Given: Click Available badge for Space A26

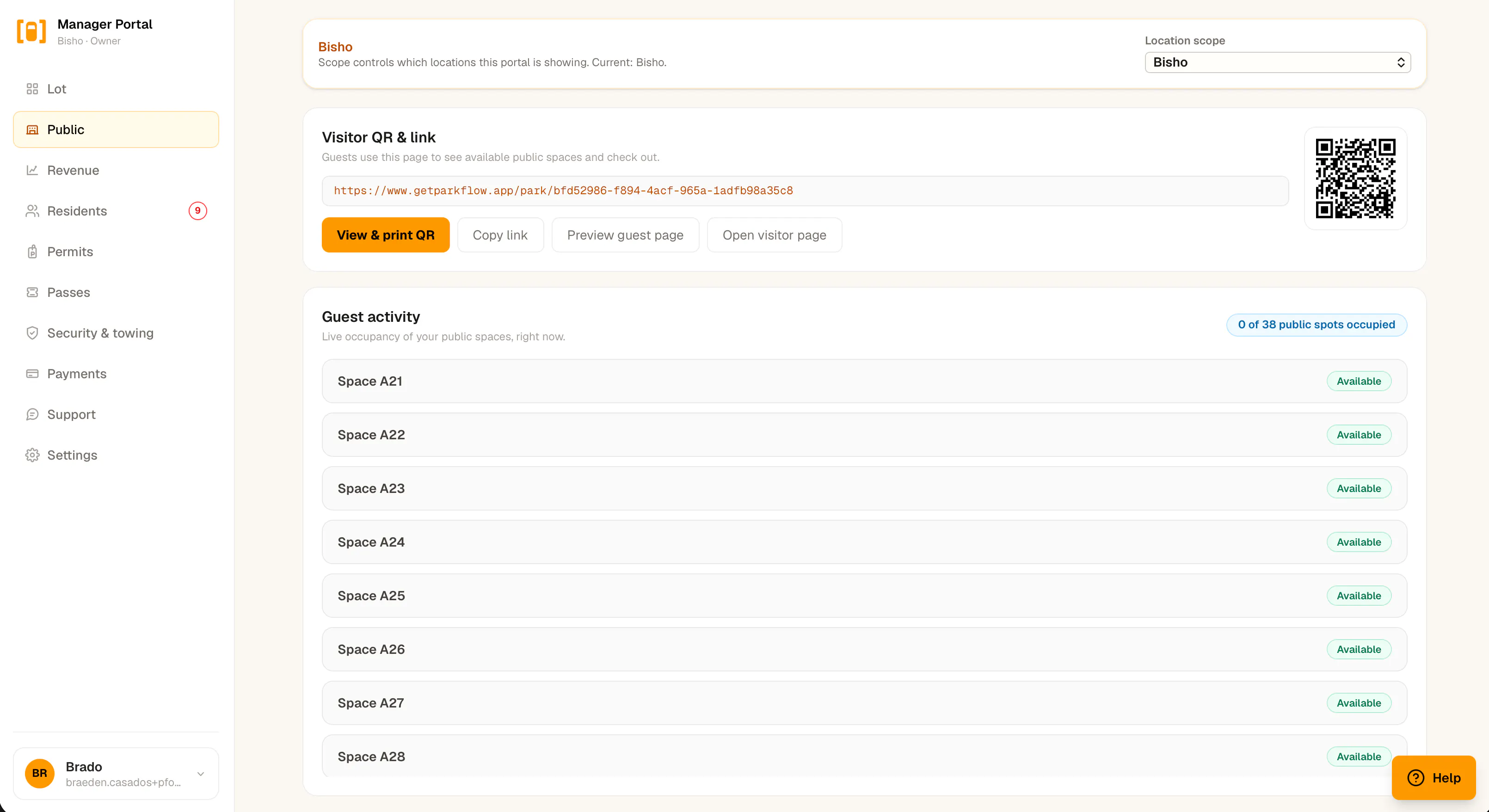Looking at the screenshot, I should point(1359,650).
